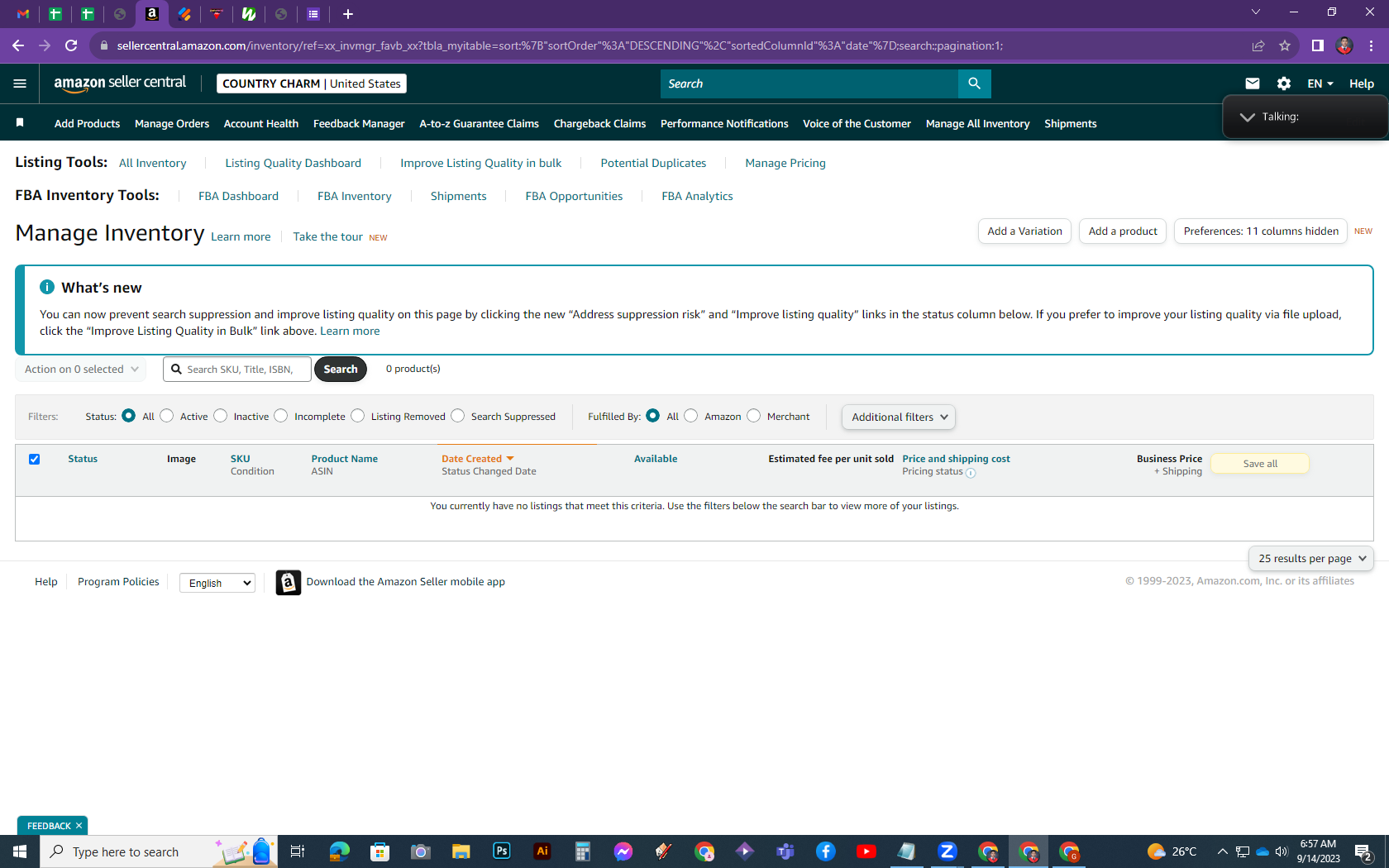The height and width of the screenshot is (868, 1389).
Task: Open the COUNTRY CHARM United States account switcher
Action: (312, 83)
